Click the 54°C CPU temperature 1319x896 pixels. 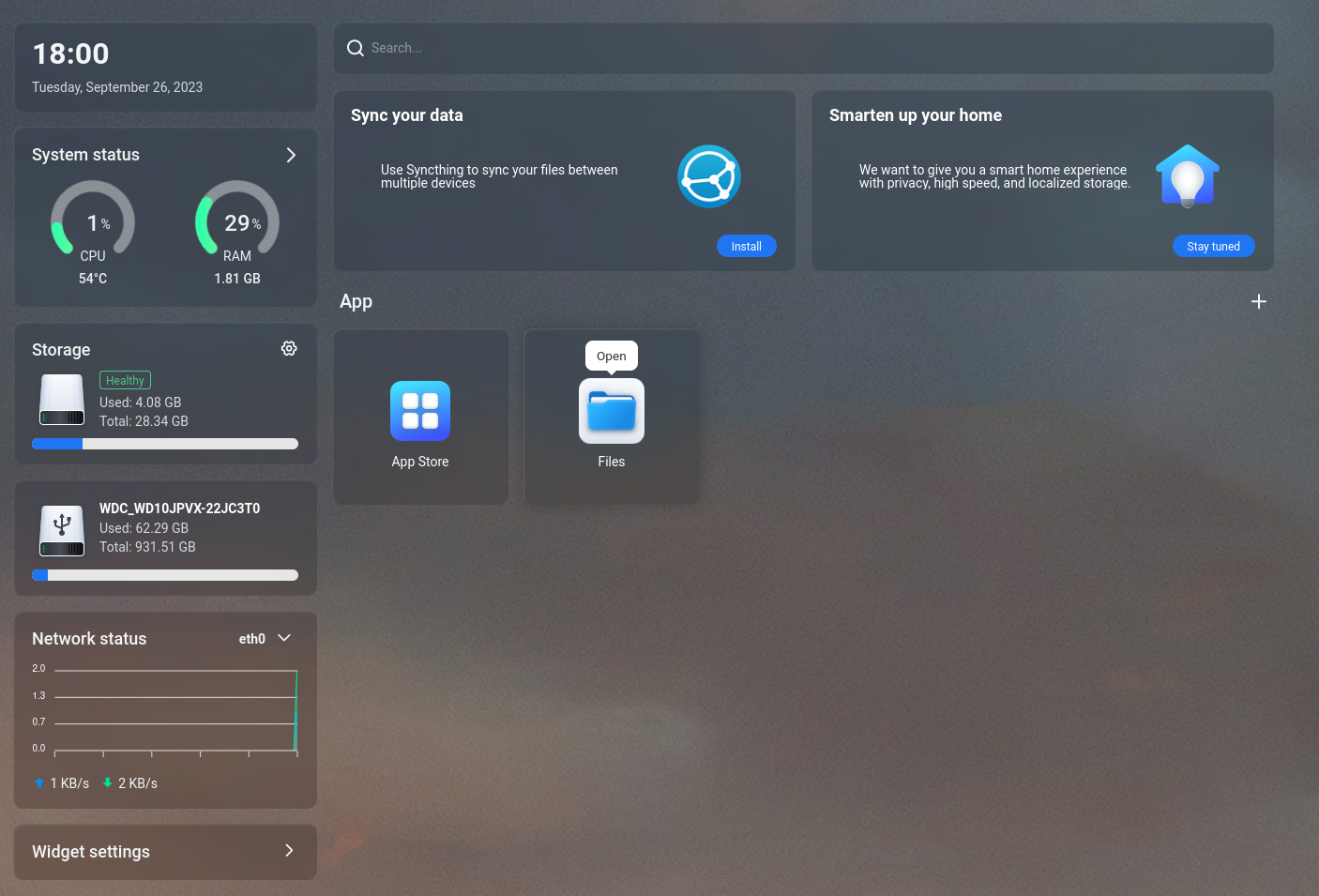point(93,279)
